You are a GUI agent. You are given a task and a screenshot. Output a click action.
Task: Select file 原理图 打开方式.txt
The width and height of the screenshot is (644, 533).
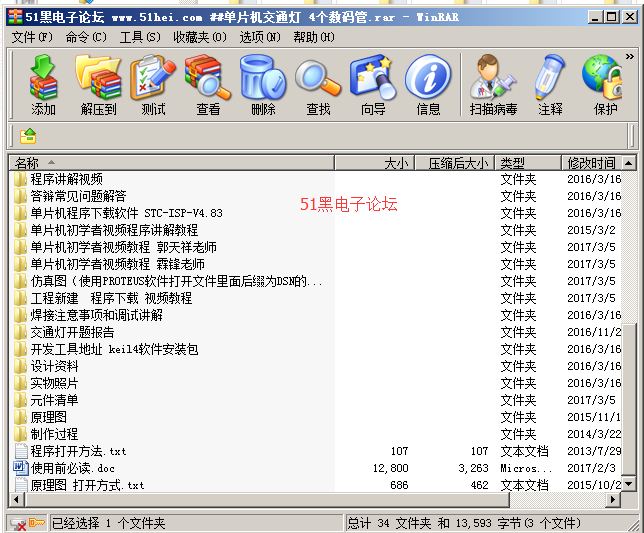point(87,485)
